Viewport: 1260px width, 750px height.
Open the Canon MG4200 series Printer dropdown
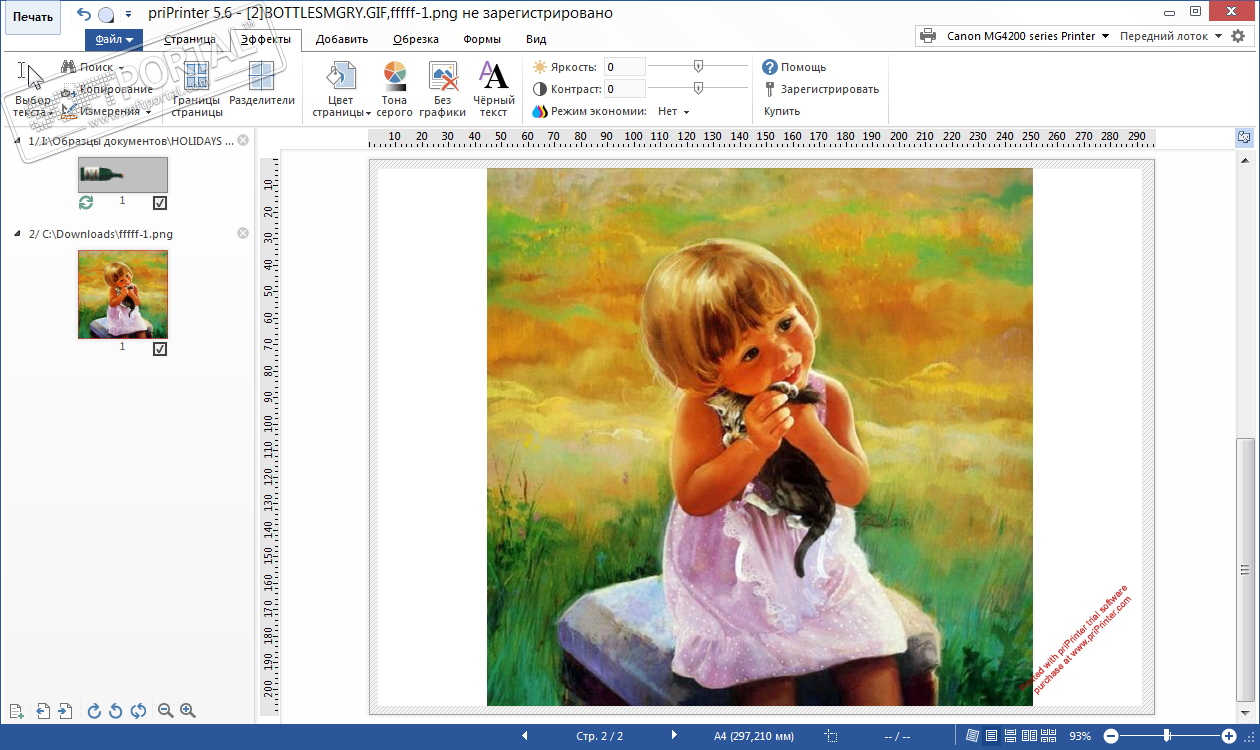pos(1014,36)
